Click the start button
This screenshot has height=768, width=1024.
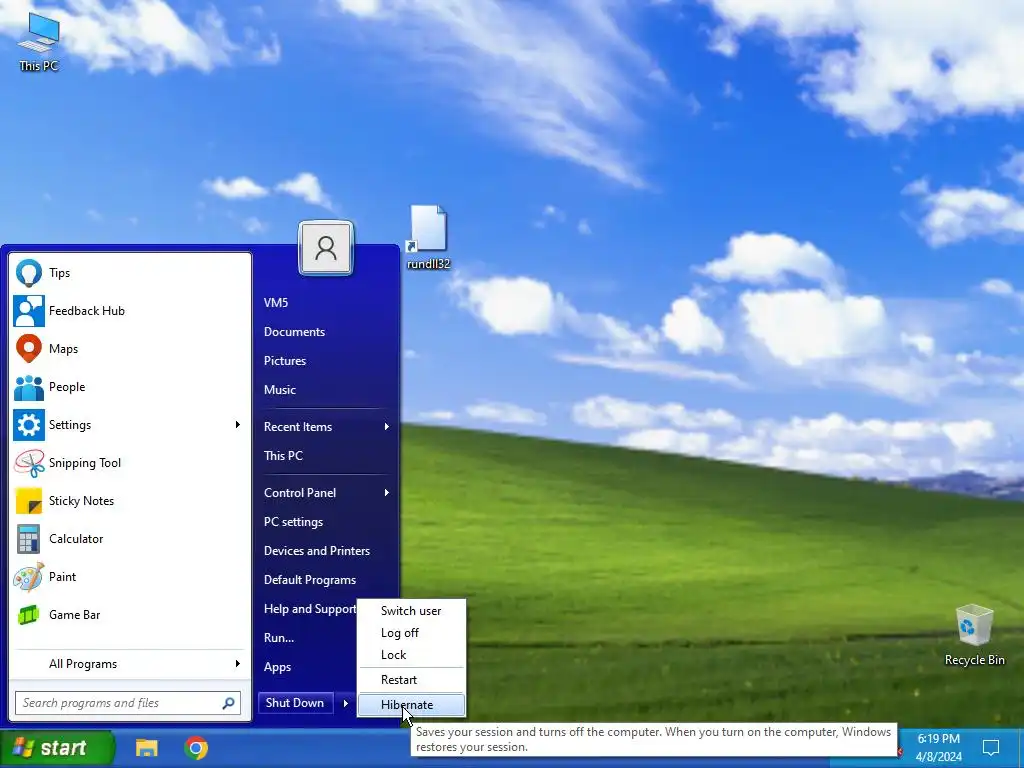pyautogui.click(x=57, y=748)
